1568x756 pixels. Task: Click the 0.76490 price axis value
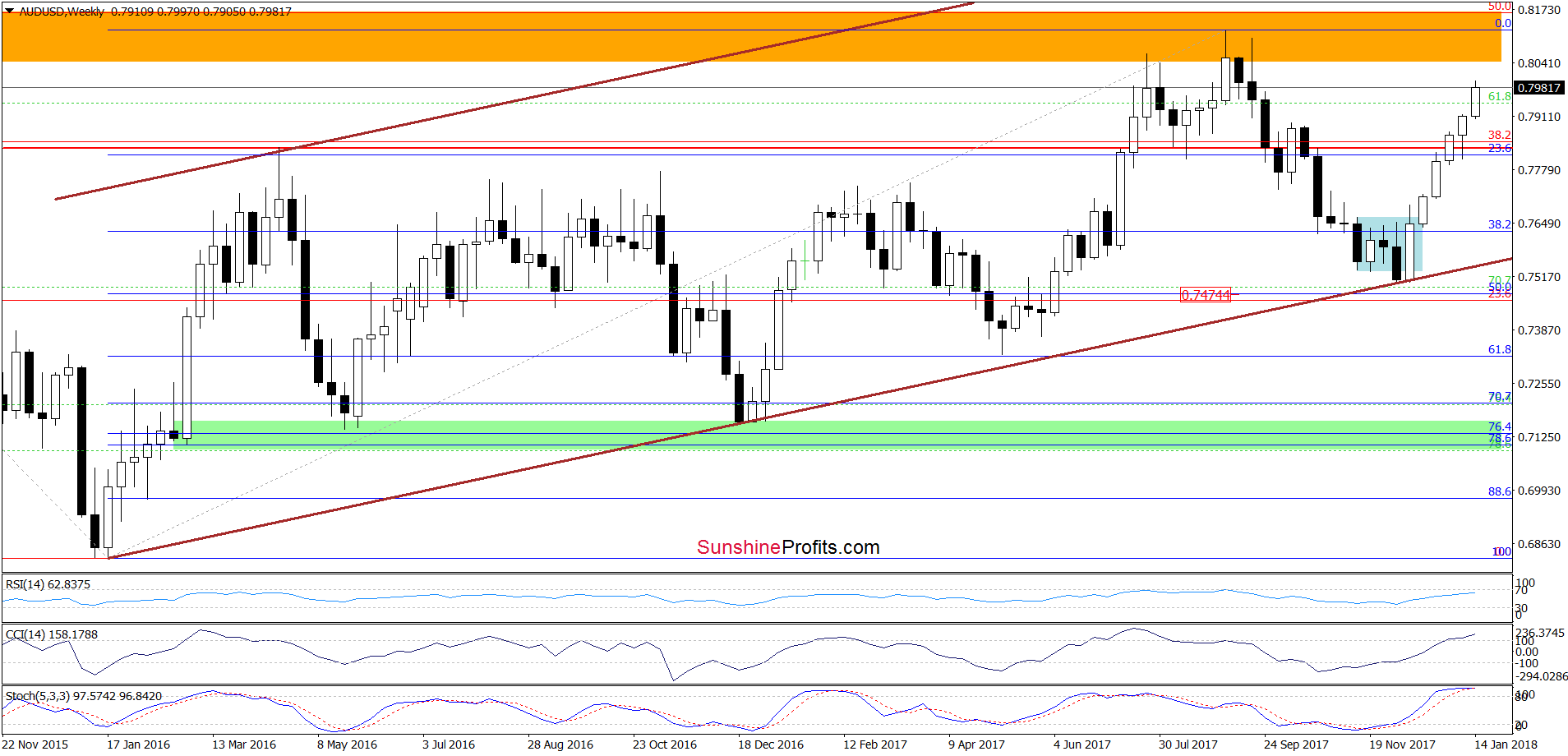[x=1538, y=224]
